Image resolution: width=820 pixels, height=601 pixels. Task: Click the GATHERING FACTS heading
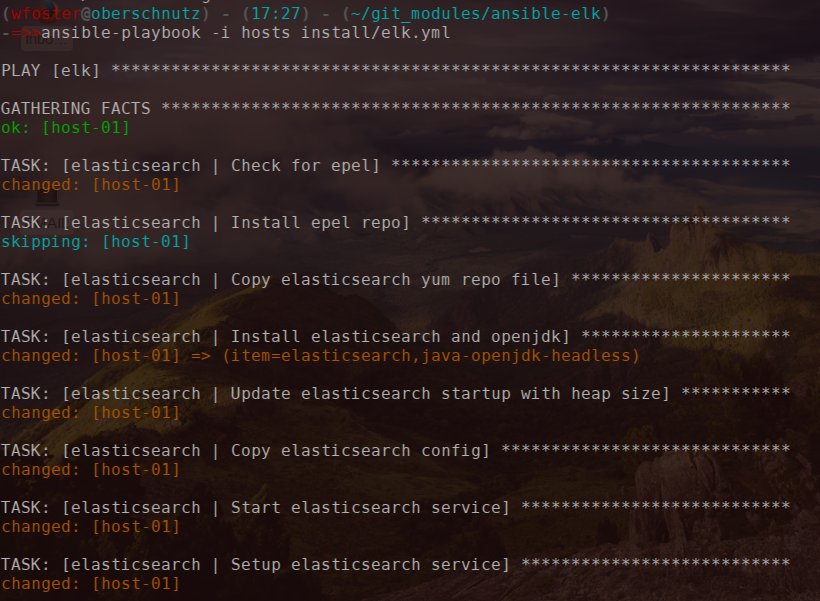click(x=76, y=108)
